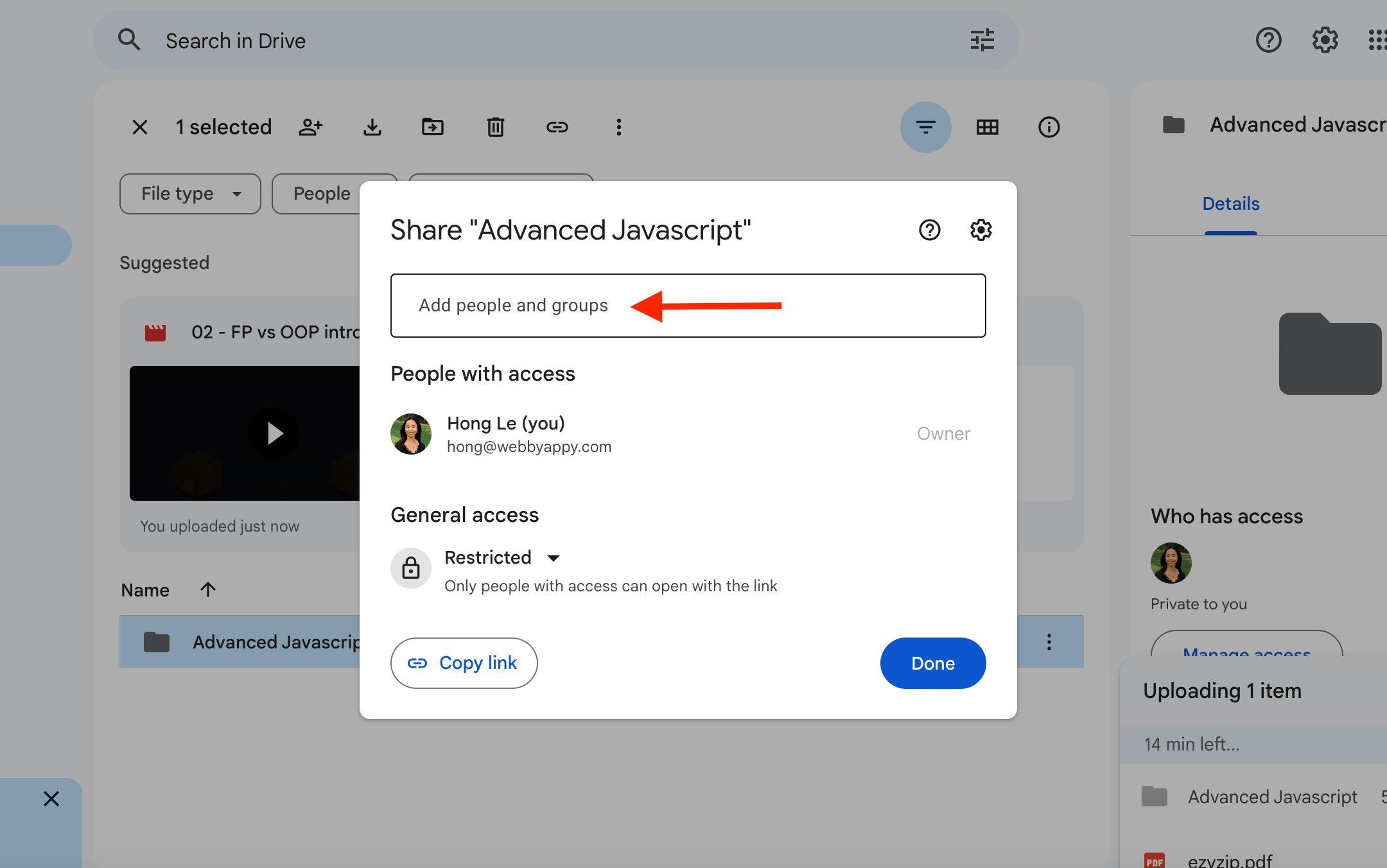Click the help icon in share dialog
The height and width of the screenshot is (868, 1387).
pos(929,230)
